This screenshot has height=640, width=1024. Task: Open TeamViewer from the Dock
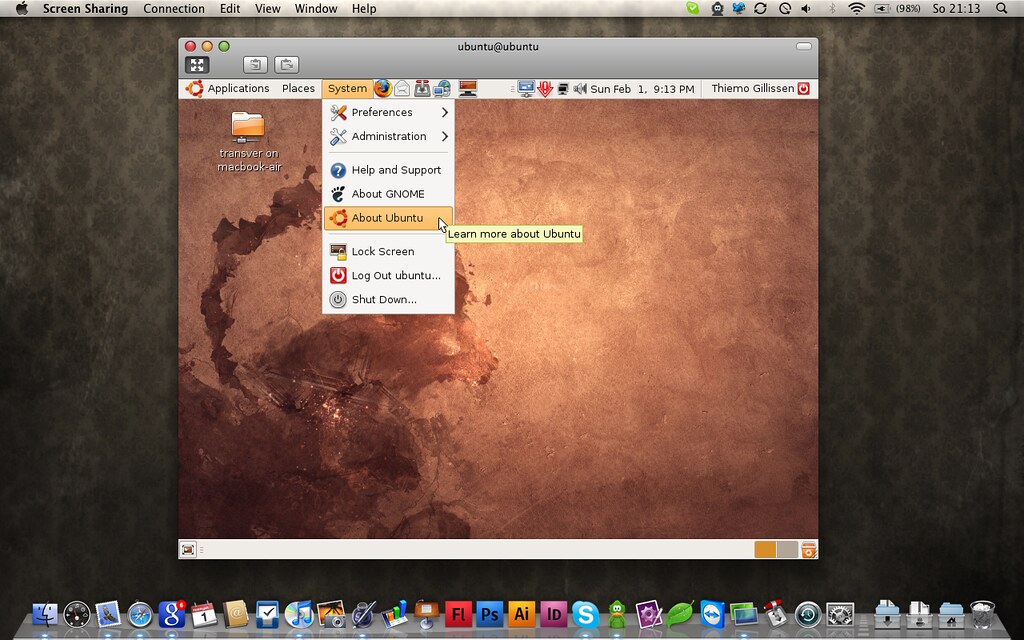click(712, 614)
